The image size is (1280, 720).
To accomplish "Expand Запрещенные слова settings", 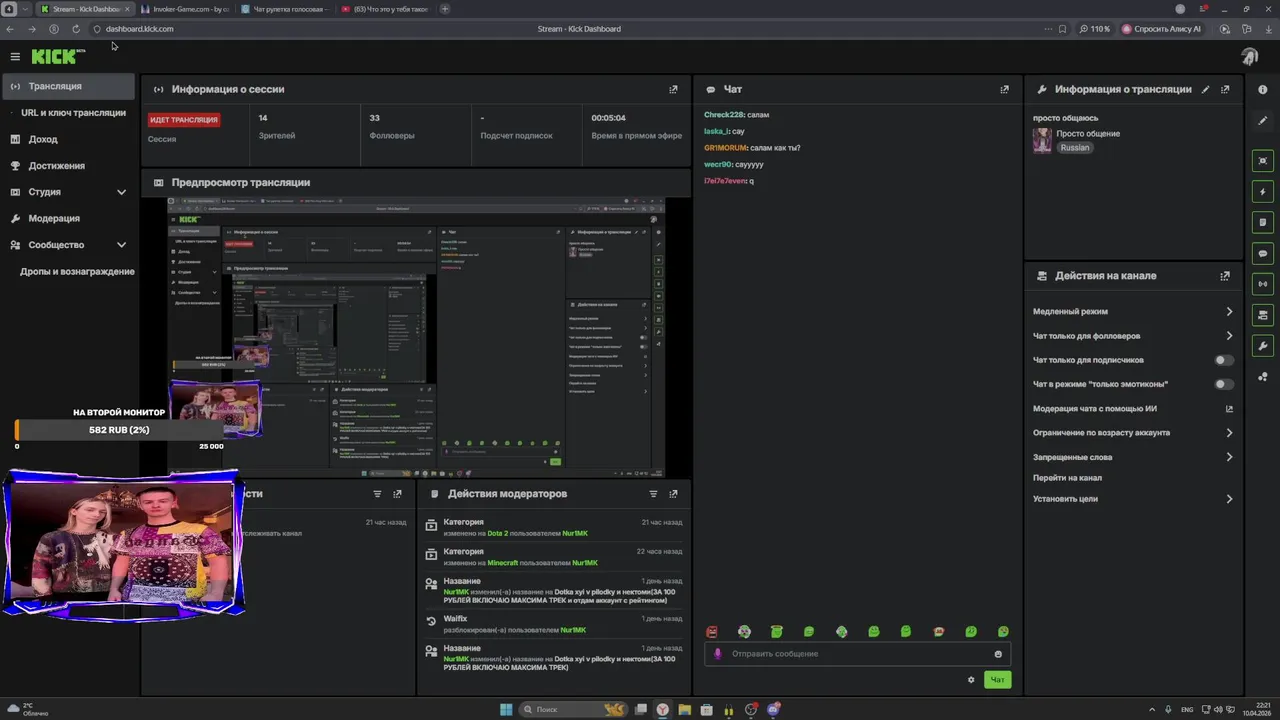I will point(1229,457).
